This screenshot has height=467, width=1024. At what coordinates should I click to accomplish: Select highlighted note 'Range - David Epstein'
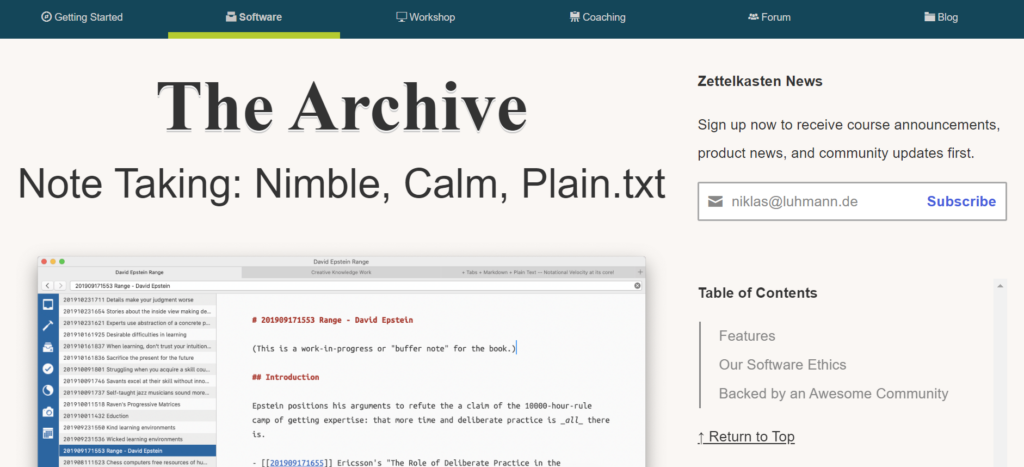click(x=138, y=451)
